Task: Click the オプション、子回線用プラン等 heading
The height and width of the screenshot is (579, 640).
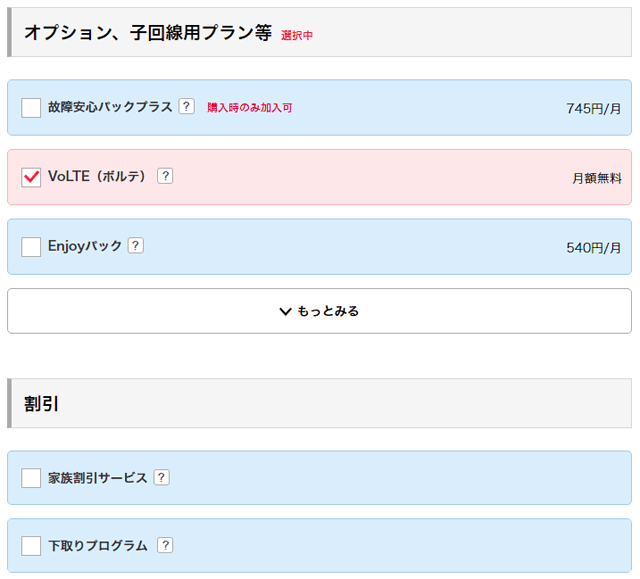Action: [x=148, y=32]
